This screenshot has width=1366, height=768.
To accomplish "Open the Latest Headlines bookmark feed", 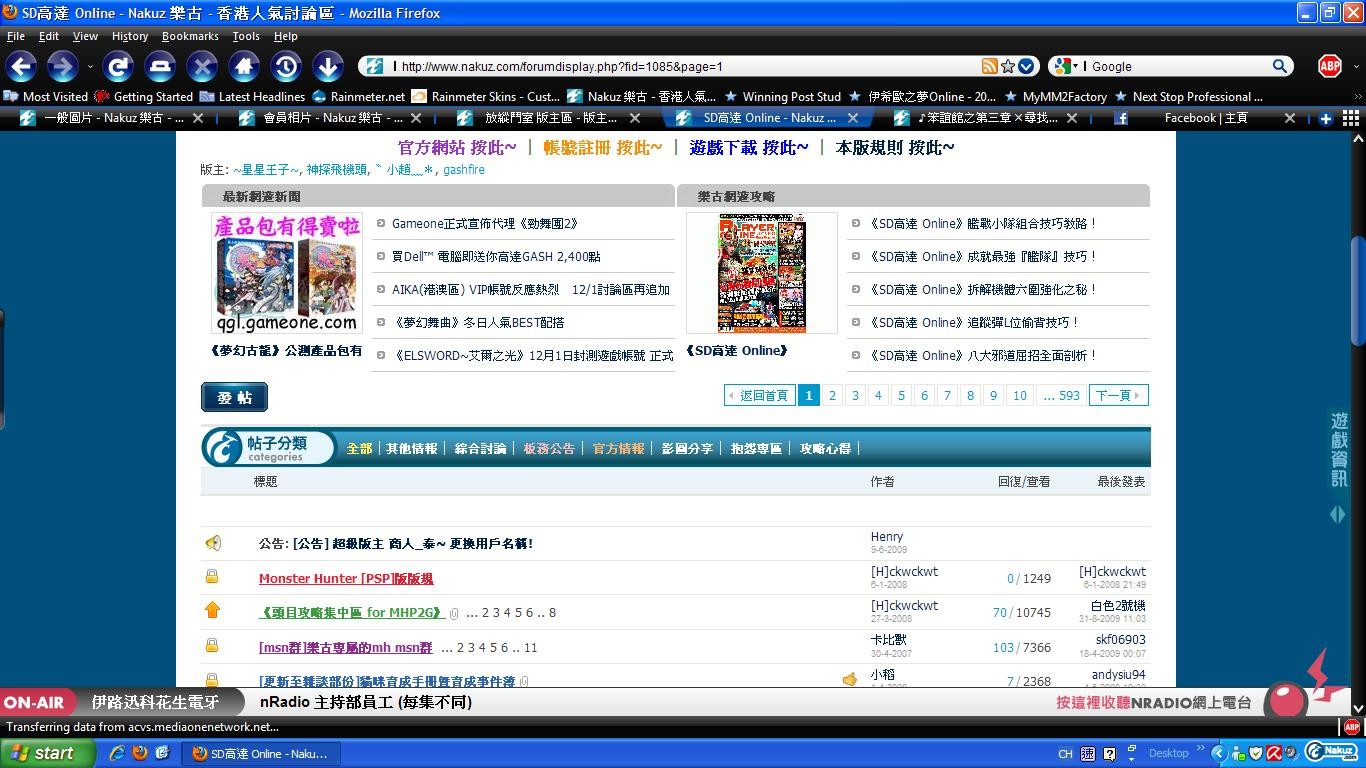I will pos(252,97).
